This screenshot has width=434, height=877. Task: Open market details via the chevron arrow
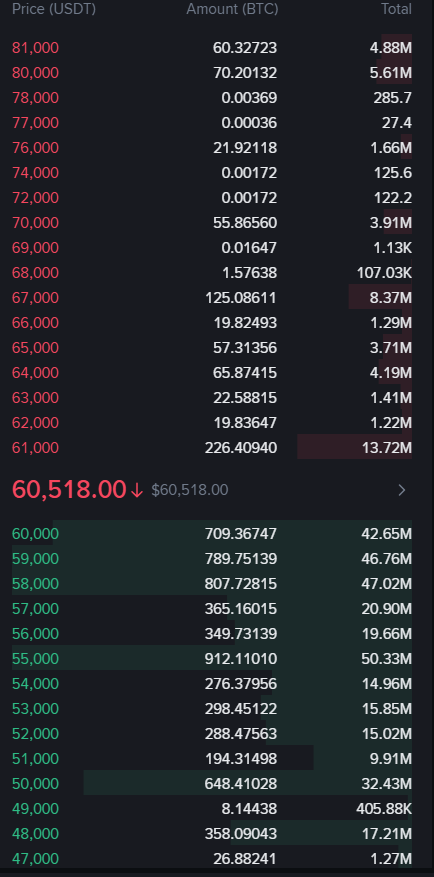pos(402,491)
